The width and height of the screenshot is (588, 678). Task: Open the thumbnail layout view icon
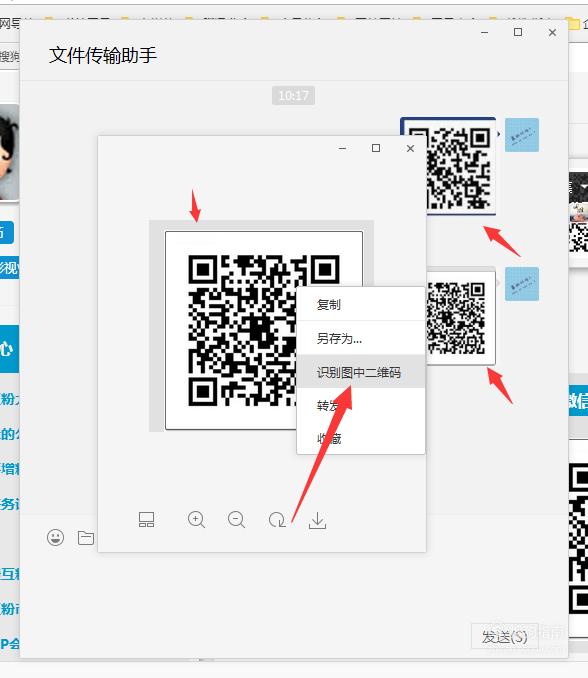147,519
